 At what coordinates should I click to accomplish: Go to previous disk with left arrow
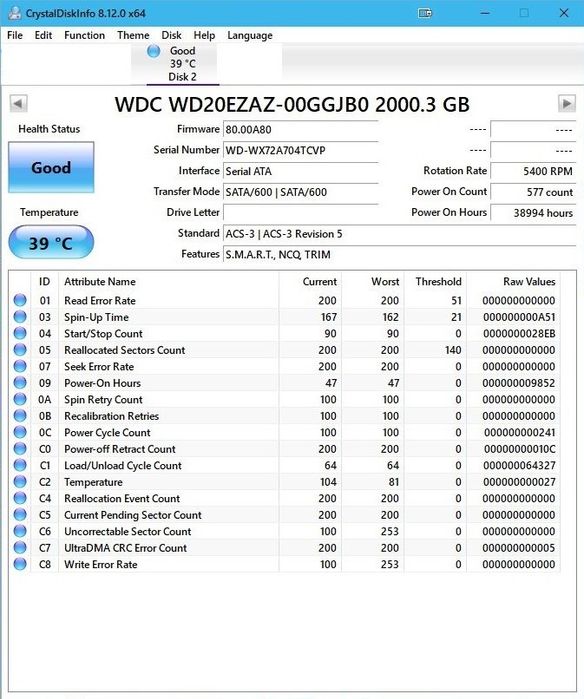18,104
